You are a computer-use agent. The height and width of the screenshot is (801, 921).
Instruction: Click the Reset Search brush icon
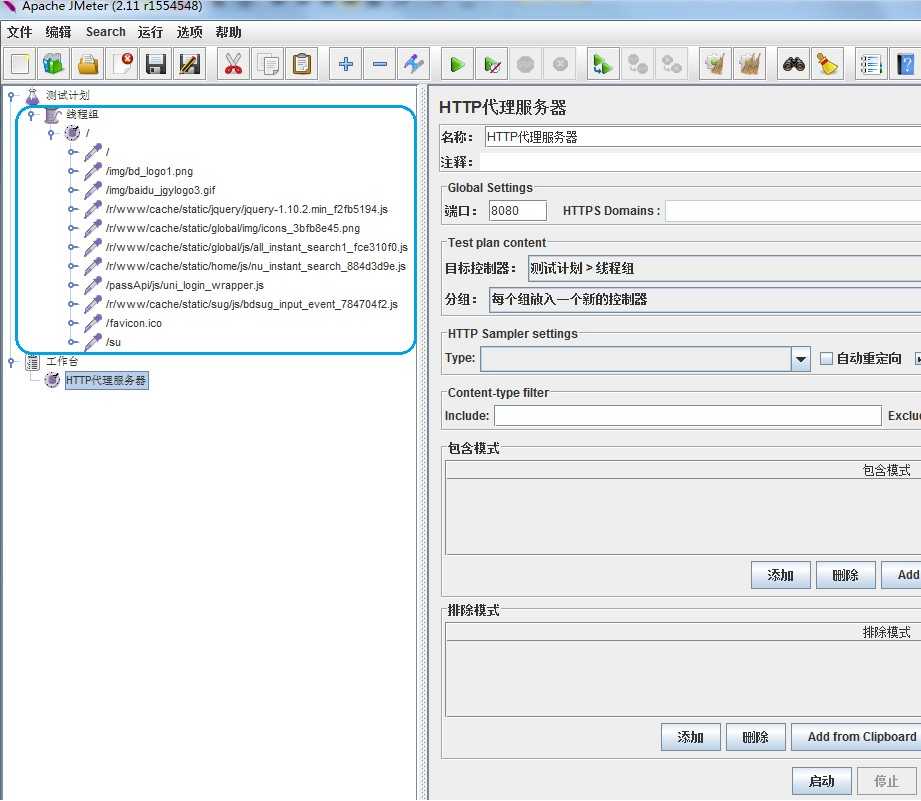pos(827,63)
